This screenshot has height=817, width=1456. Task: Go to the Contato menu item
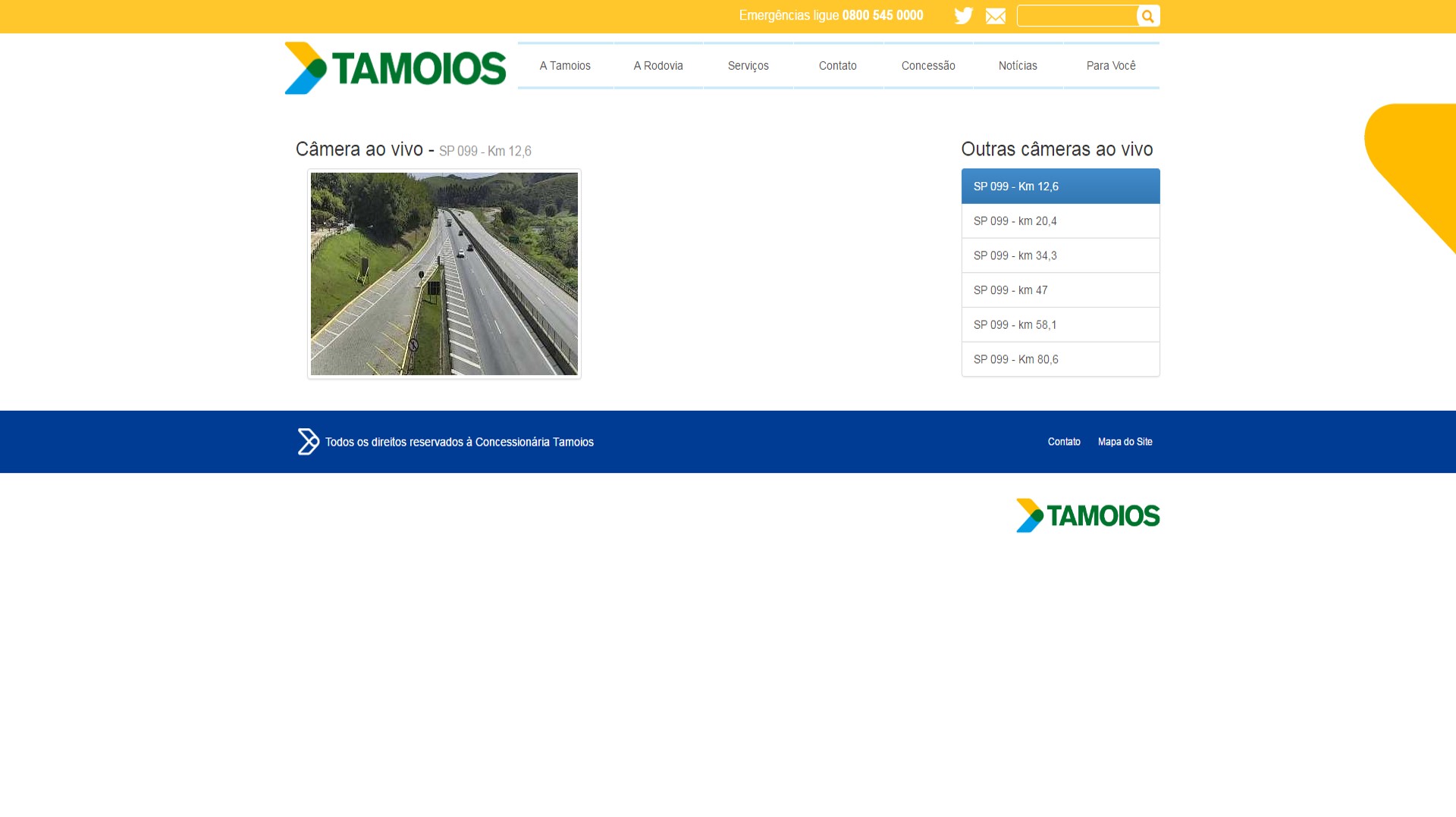[x=837, y=66]
